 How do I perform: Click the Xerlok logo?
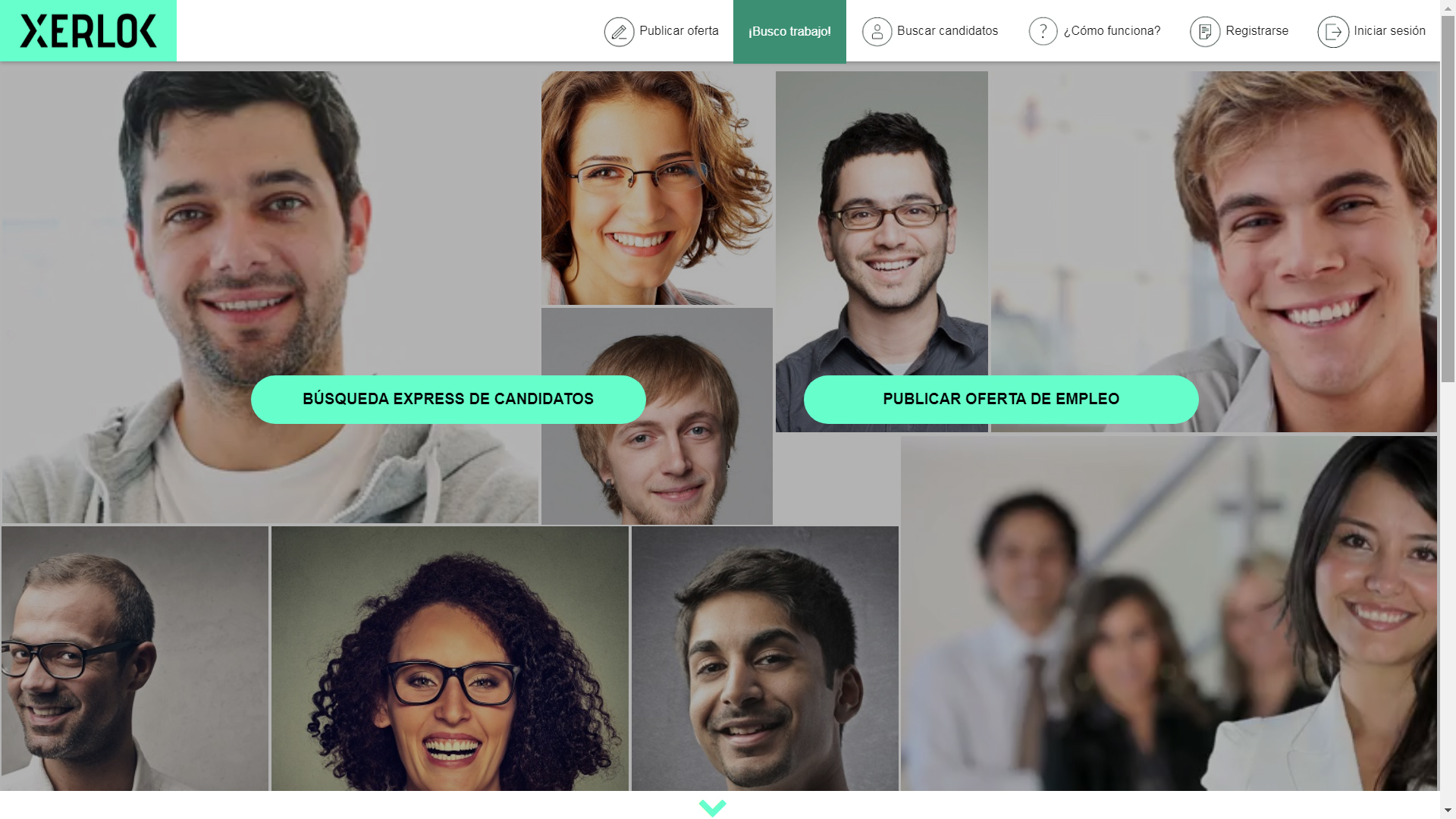pyautogui.click(x=88, y=31)
